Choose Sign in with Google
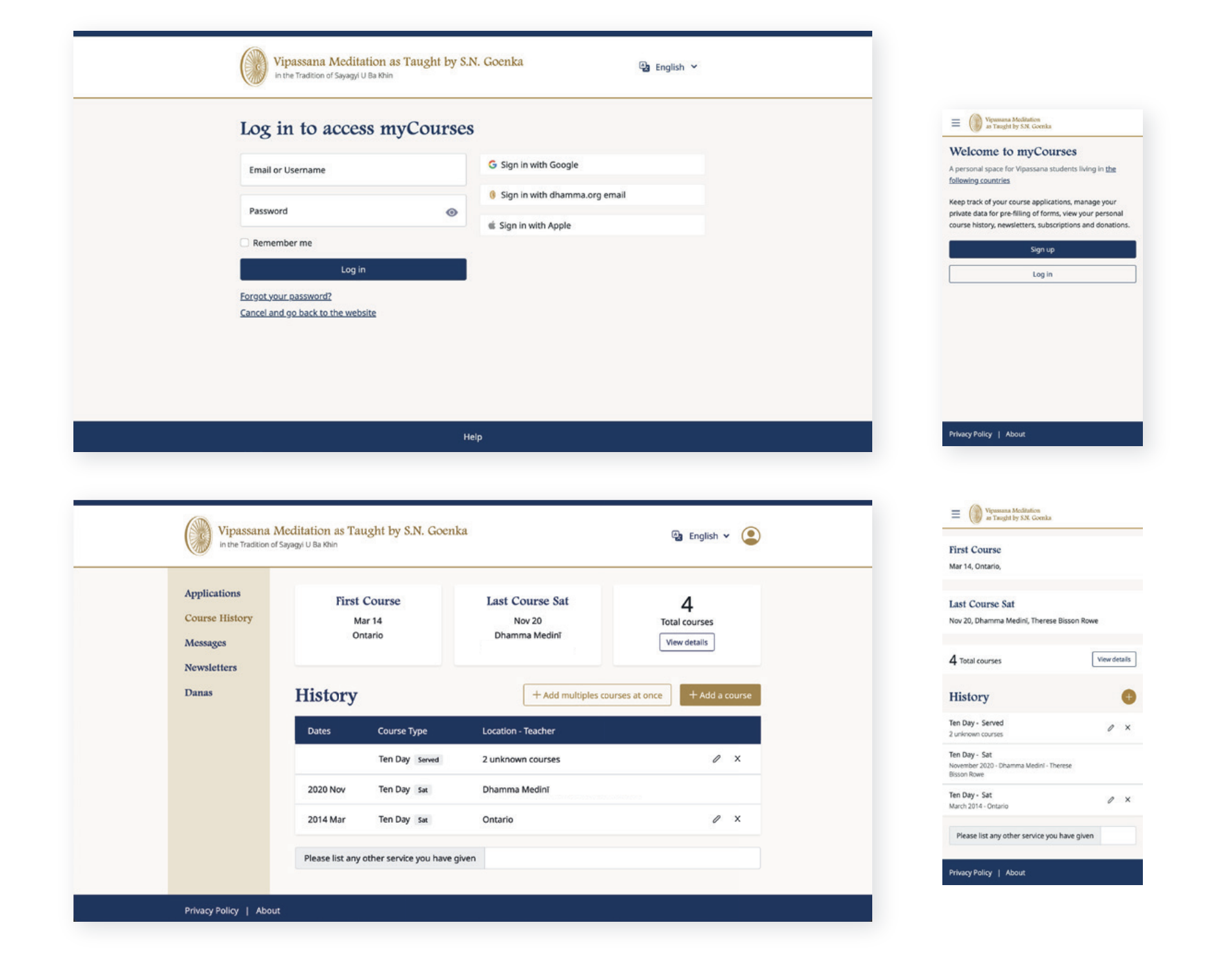The width and height of the screenshot is (1232, 967). pyautogui.click(x=592, y=164)
